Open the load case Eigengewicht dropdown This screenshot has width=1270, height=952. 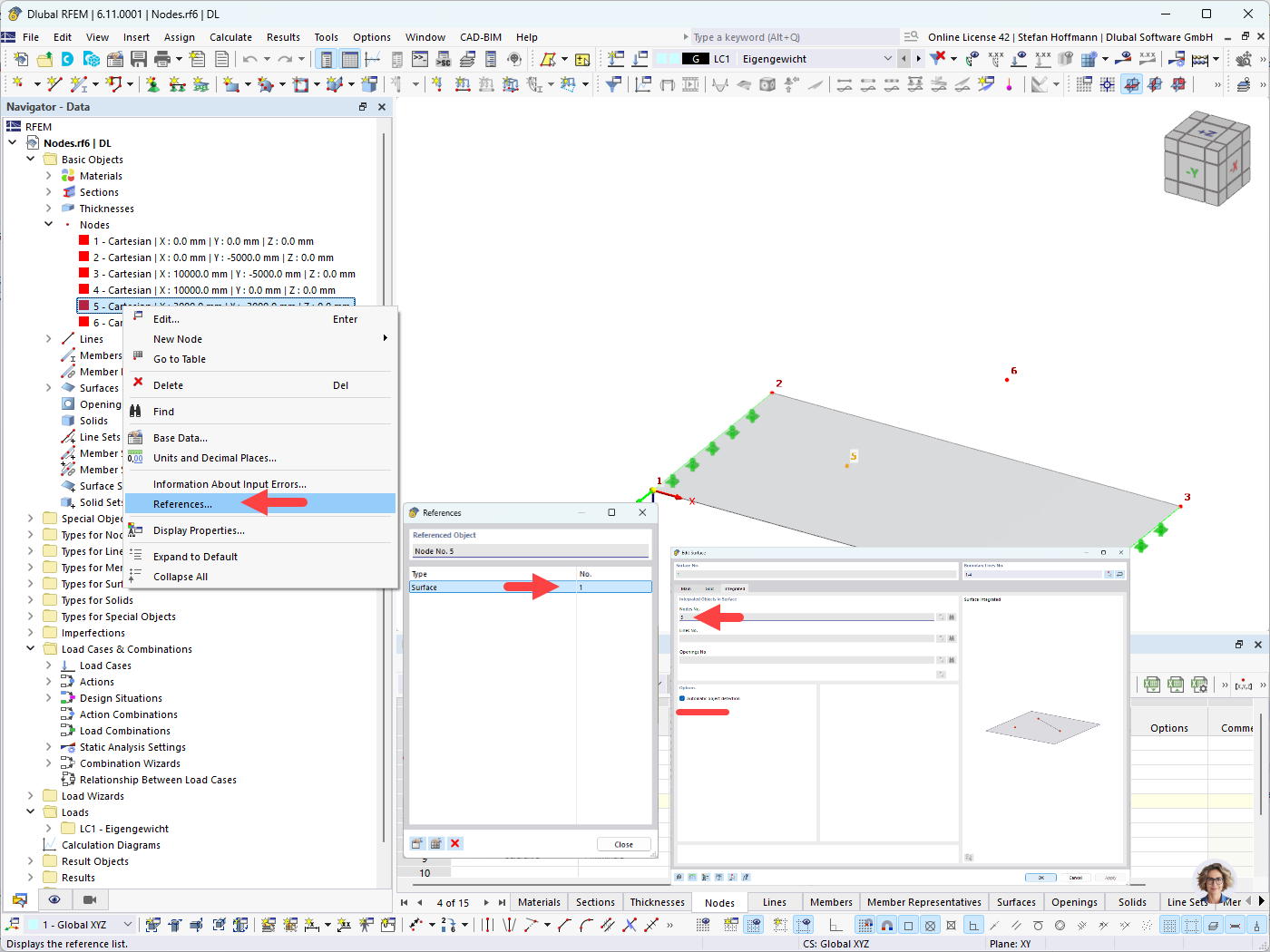(888, 59)
